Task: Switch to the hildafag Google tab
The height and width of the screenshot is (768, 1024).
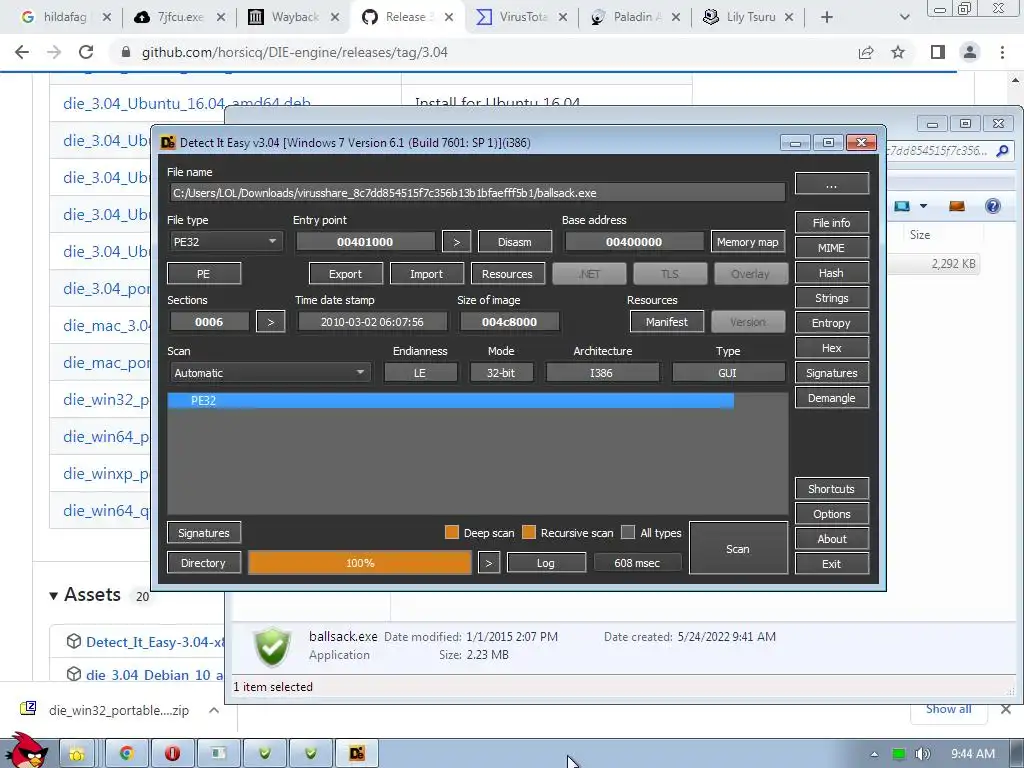Action: pos(65,17)
